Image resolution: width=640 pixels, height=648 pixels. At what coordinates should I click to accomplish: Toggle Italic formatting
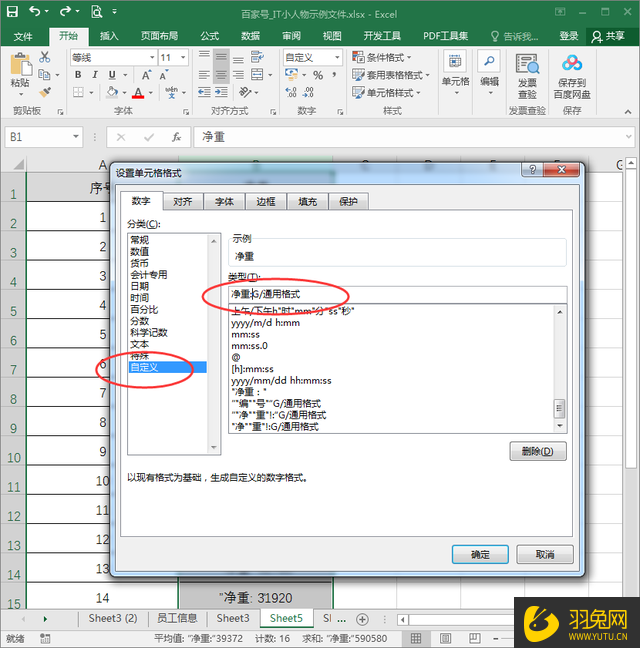(95, 75)
